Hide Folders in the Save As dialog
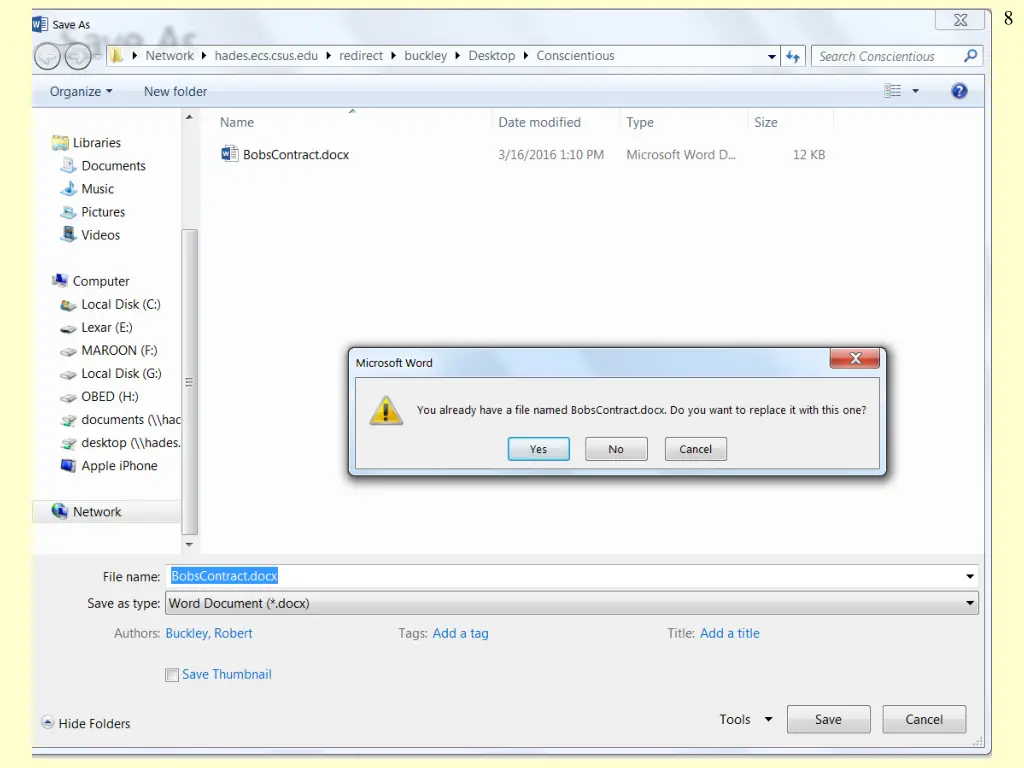Image resolution: width=1024 pixels, height=768 pixels. click(x=86, y=724)
